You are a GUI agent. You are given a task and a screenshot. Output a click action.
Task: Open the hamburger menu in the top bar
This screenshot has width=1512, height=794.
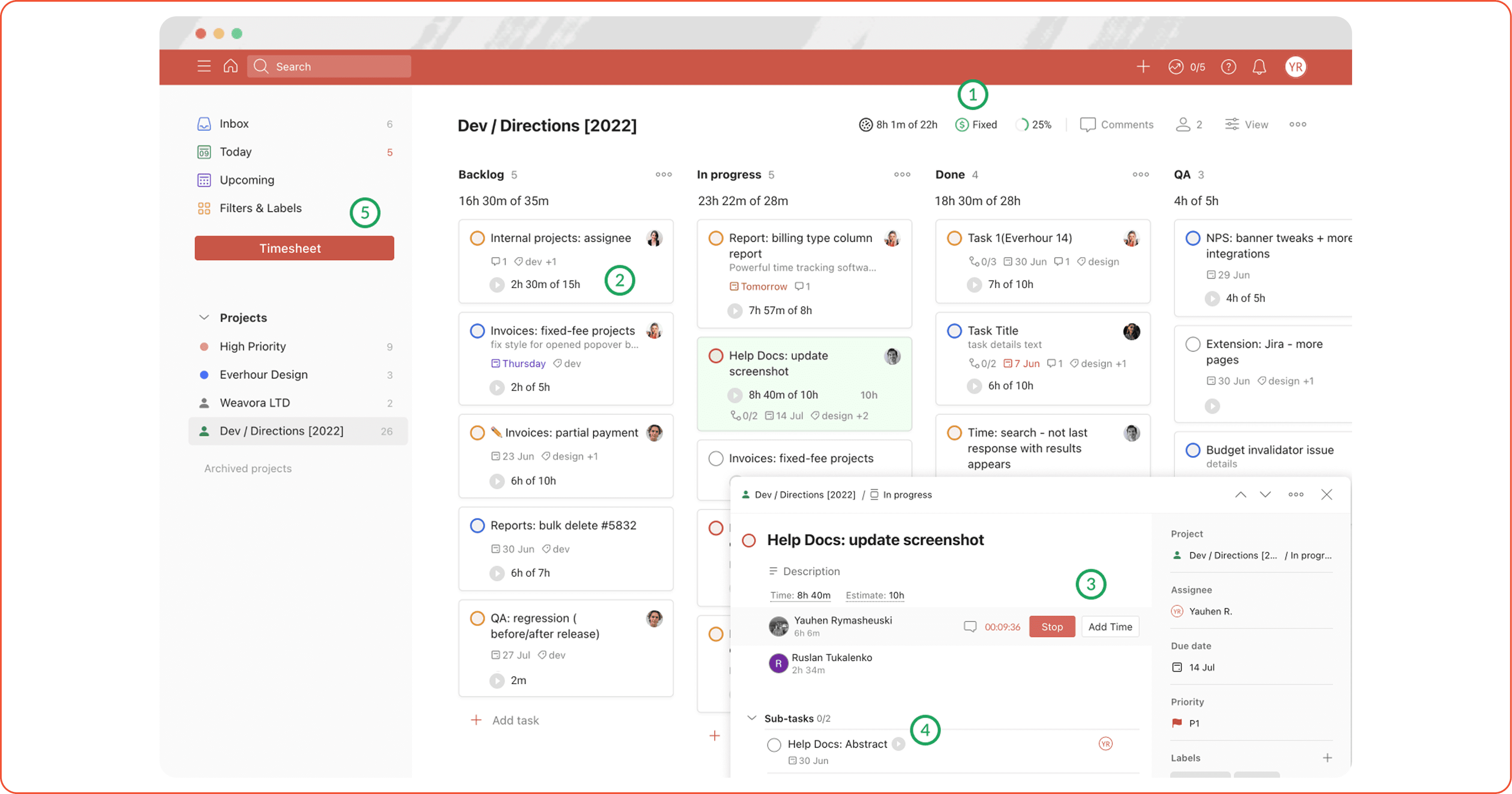click(x=204, y=66)
